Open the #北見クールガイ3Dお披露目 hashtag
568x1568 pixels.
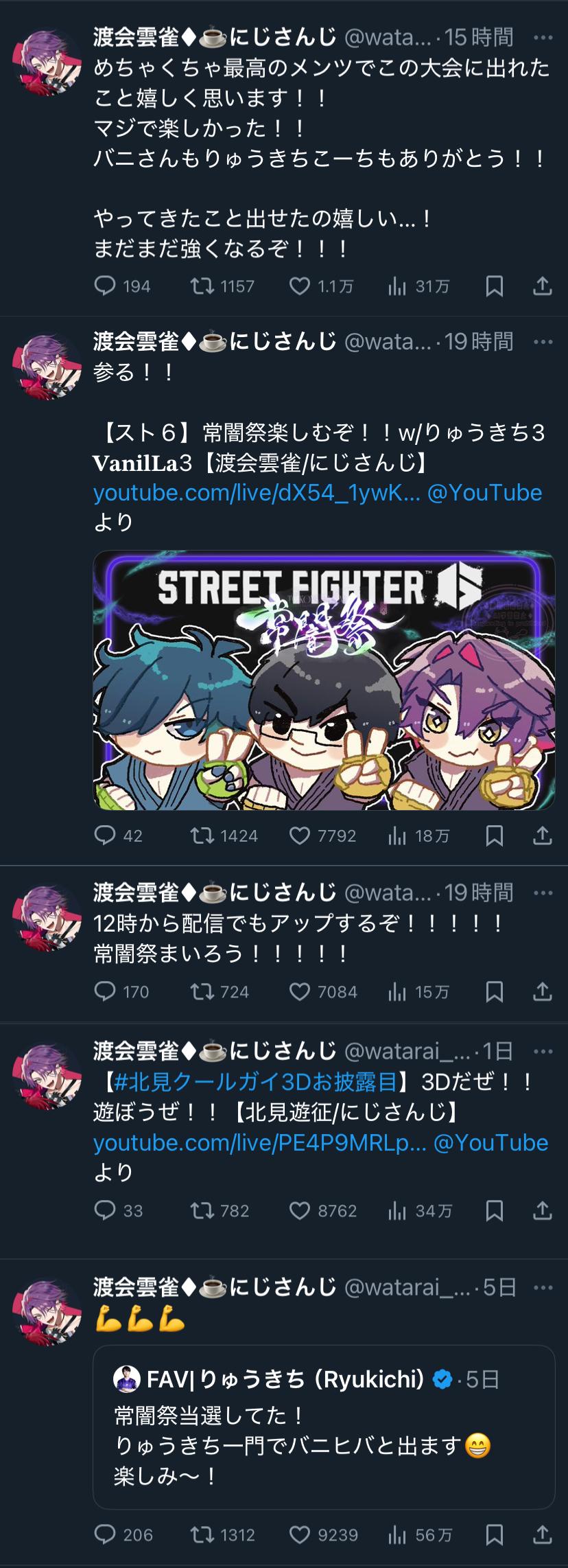pyautogui.click(x=256, y=1081)
